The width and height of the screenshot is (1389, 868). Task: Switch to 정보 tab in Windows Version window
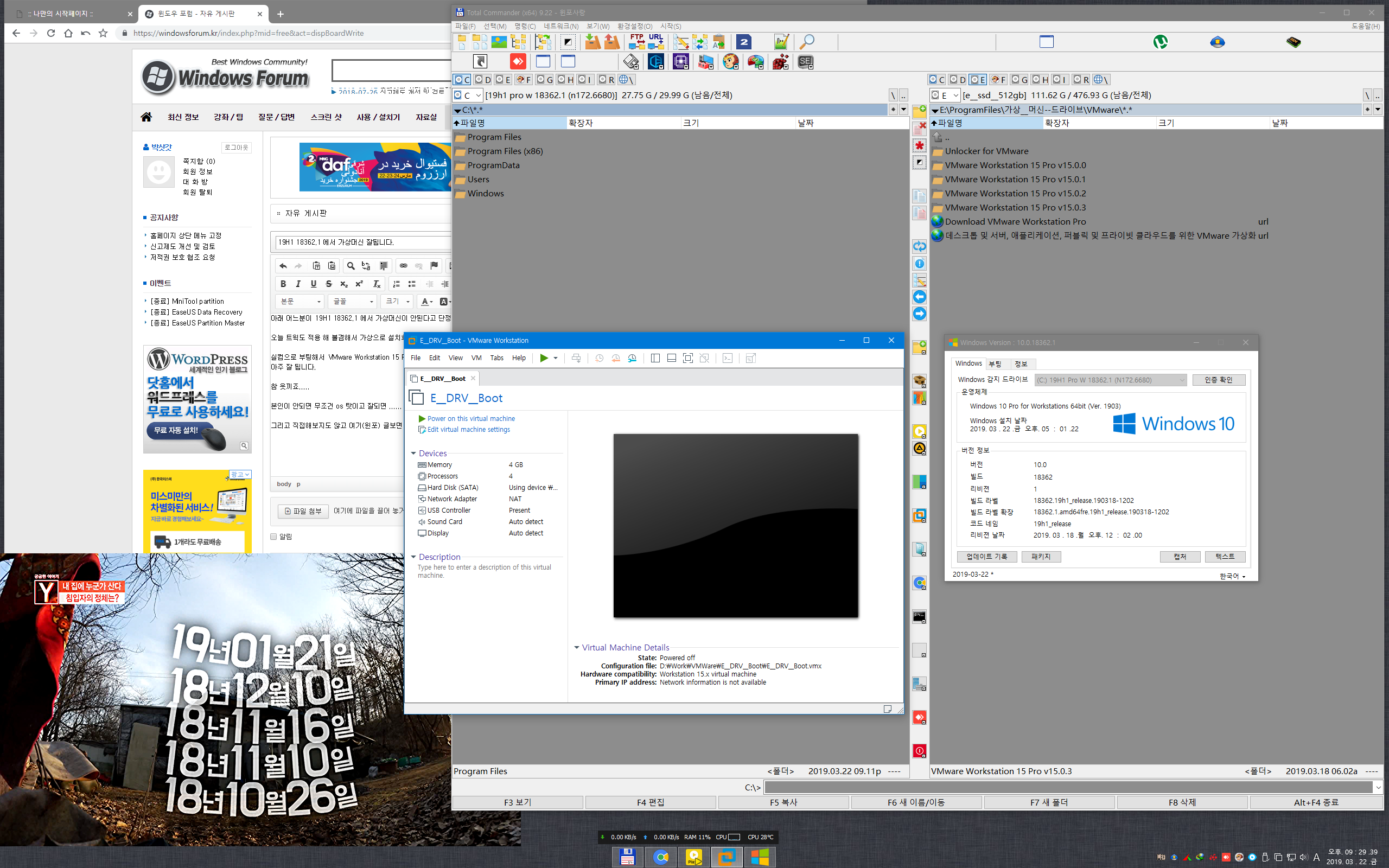(1021, 364)
